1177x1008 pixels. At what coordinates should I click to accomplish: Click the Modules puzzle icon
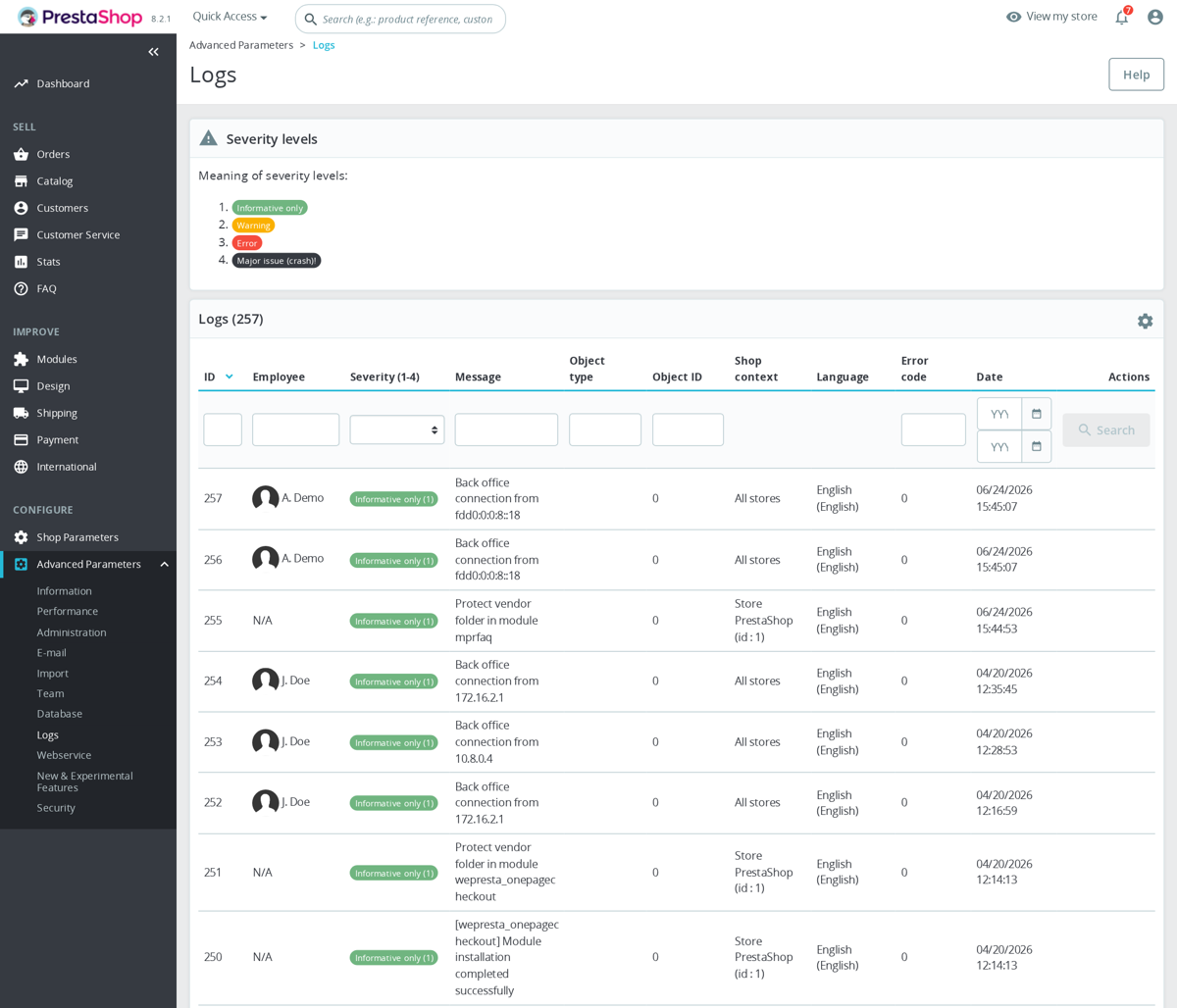(x=21, y=359)
